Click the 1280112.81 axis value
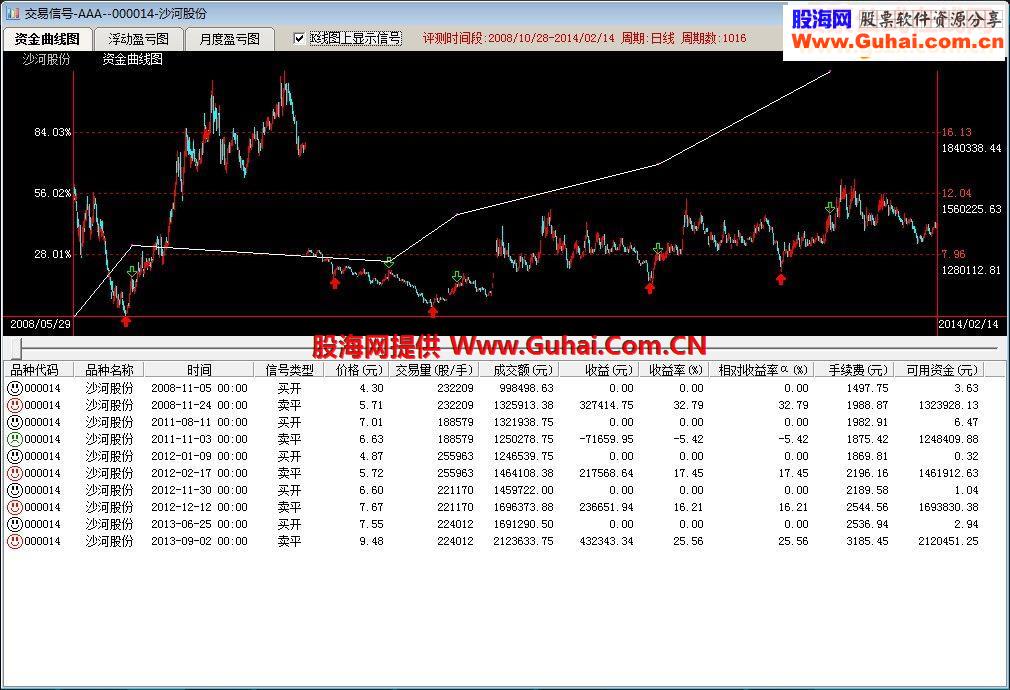The height and width of the screenshot is (690, 1010). click(971, 270)
